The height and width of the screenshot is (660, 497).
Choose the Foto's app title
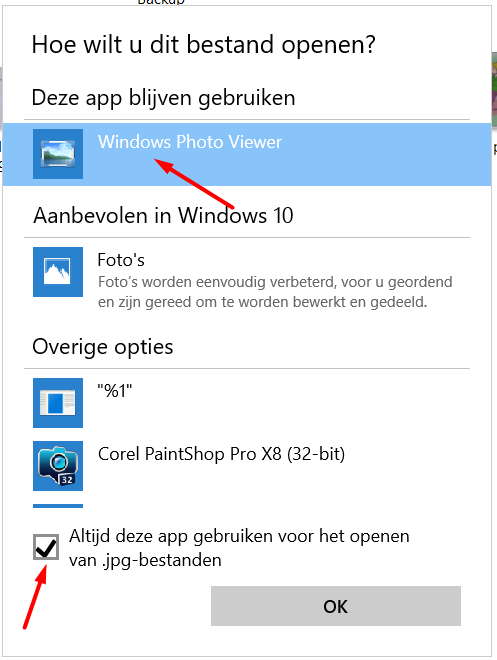[121, 260]
